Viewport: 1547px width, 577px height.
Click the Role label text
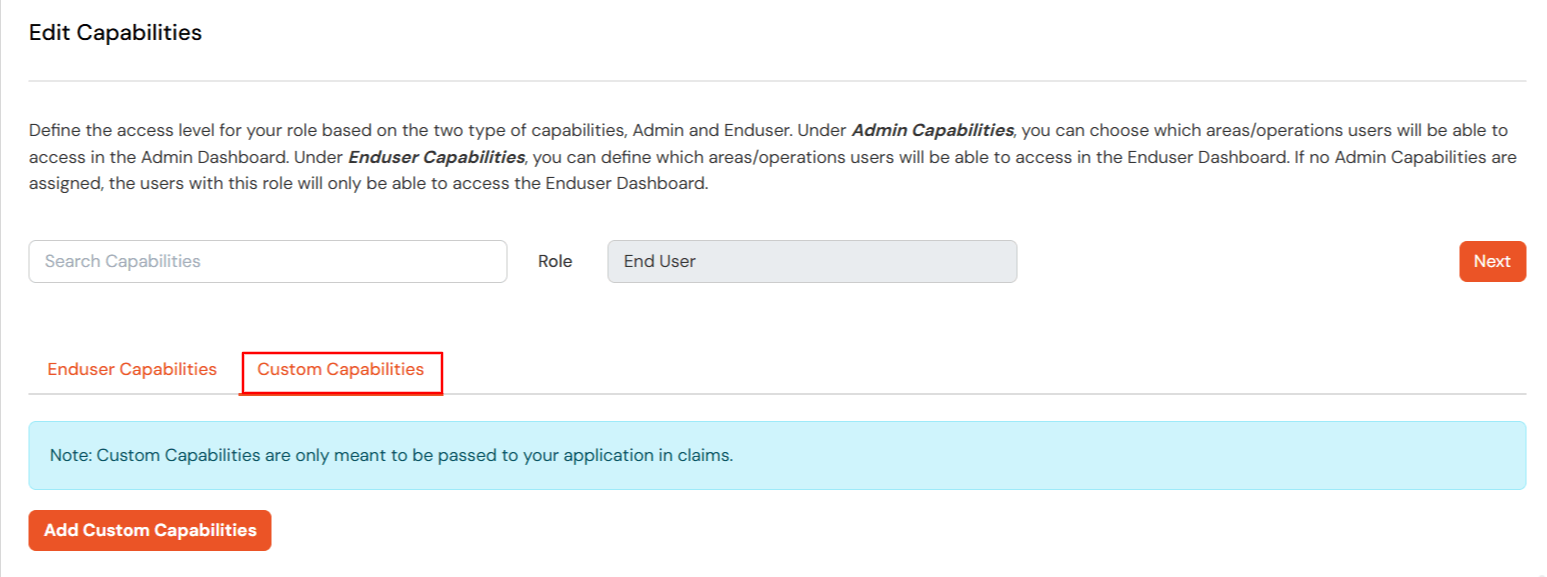(555, 261)
